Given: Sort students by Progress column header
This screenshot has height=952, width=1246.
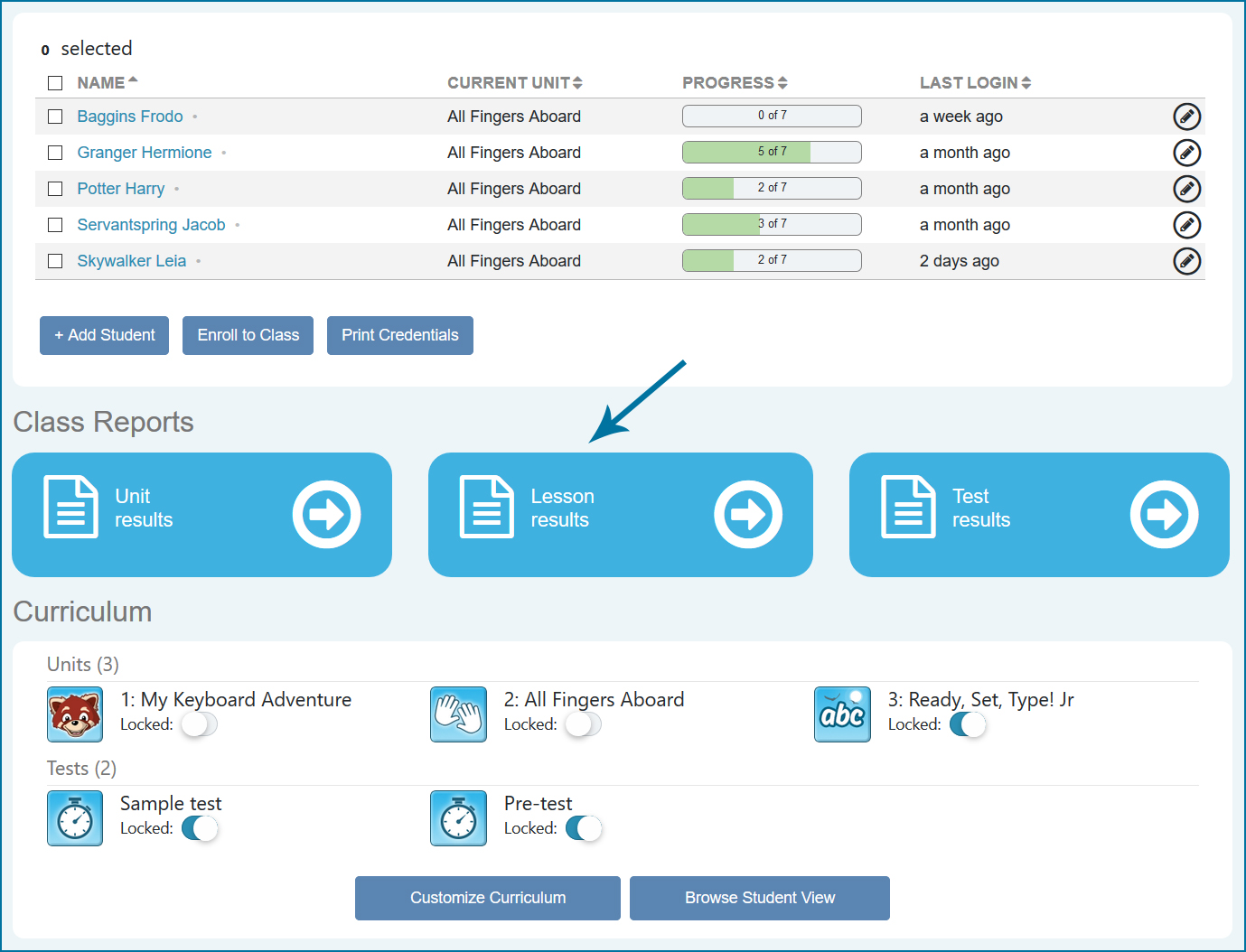Looking at the screenshot, I should click(734, 83).
